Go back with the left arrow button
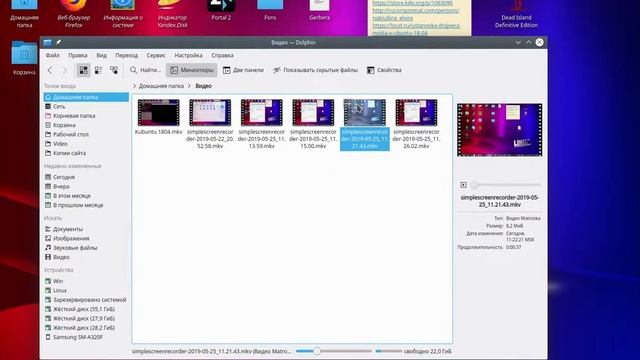This screenshot has height=360, width=640. (50, 70)
